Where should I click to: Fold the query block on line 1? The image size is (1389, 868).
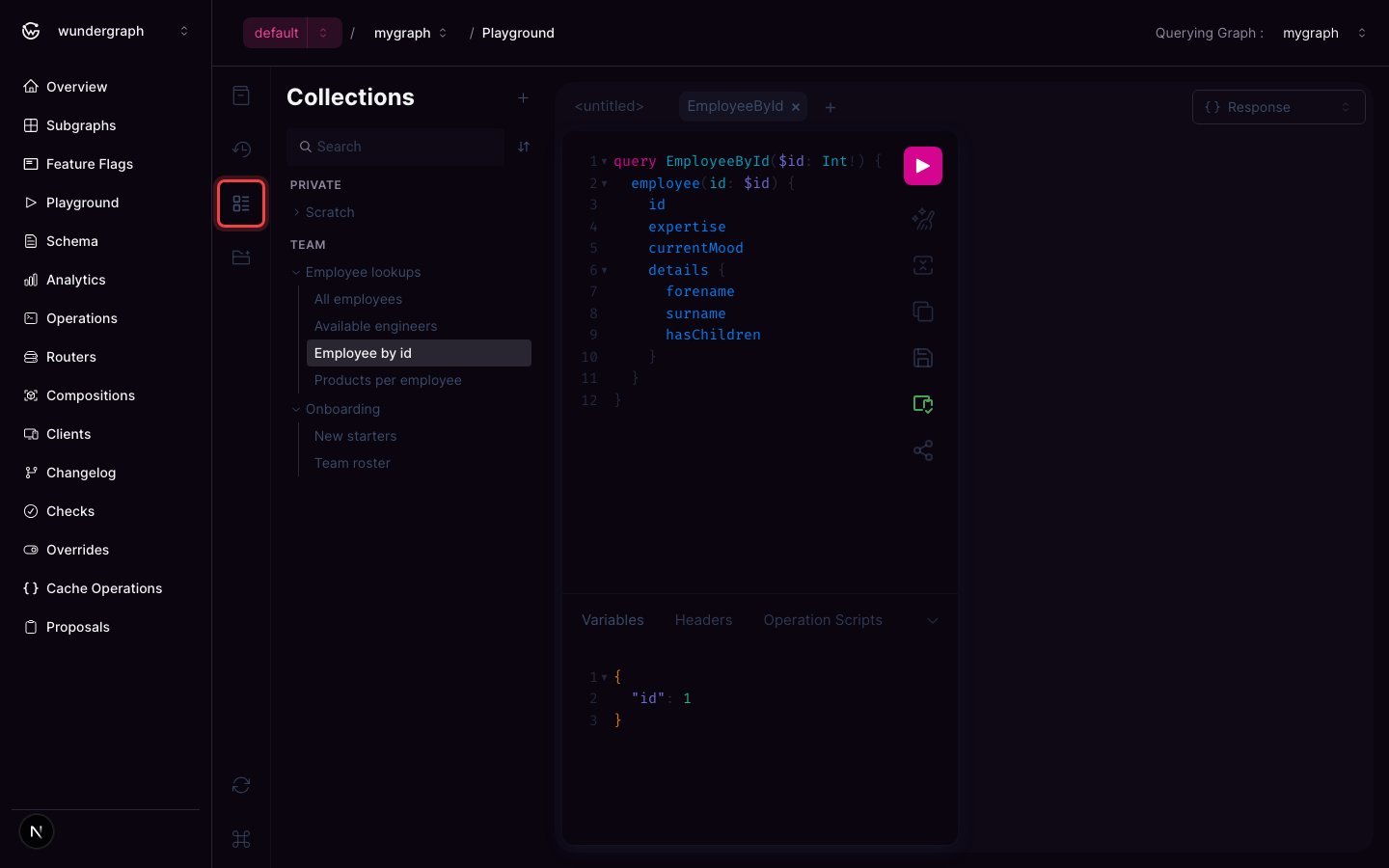(x=605, y=161)
